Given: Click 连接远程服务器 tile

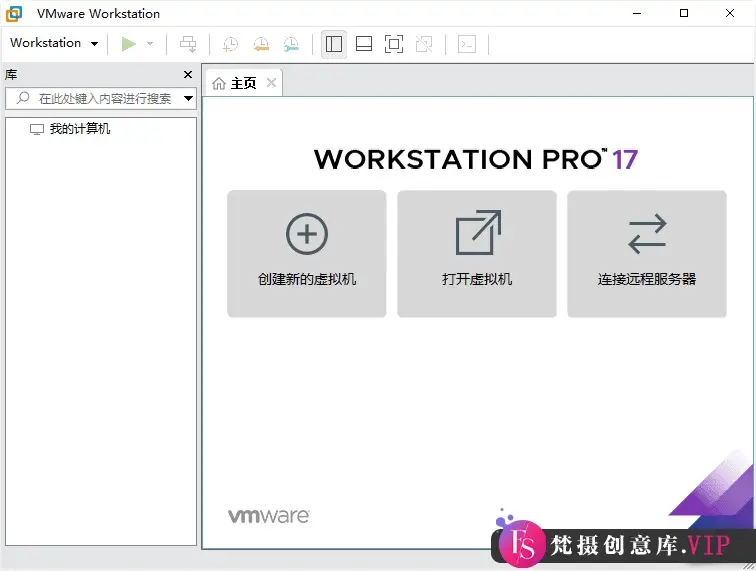Looking at the screenshot, I should 647,254.
